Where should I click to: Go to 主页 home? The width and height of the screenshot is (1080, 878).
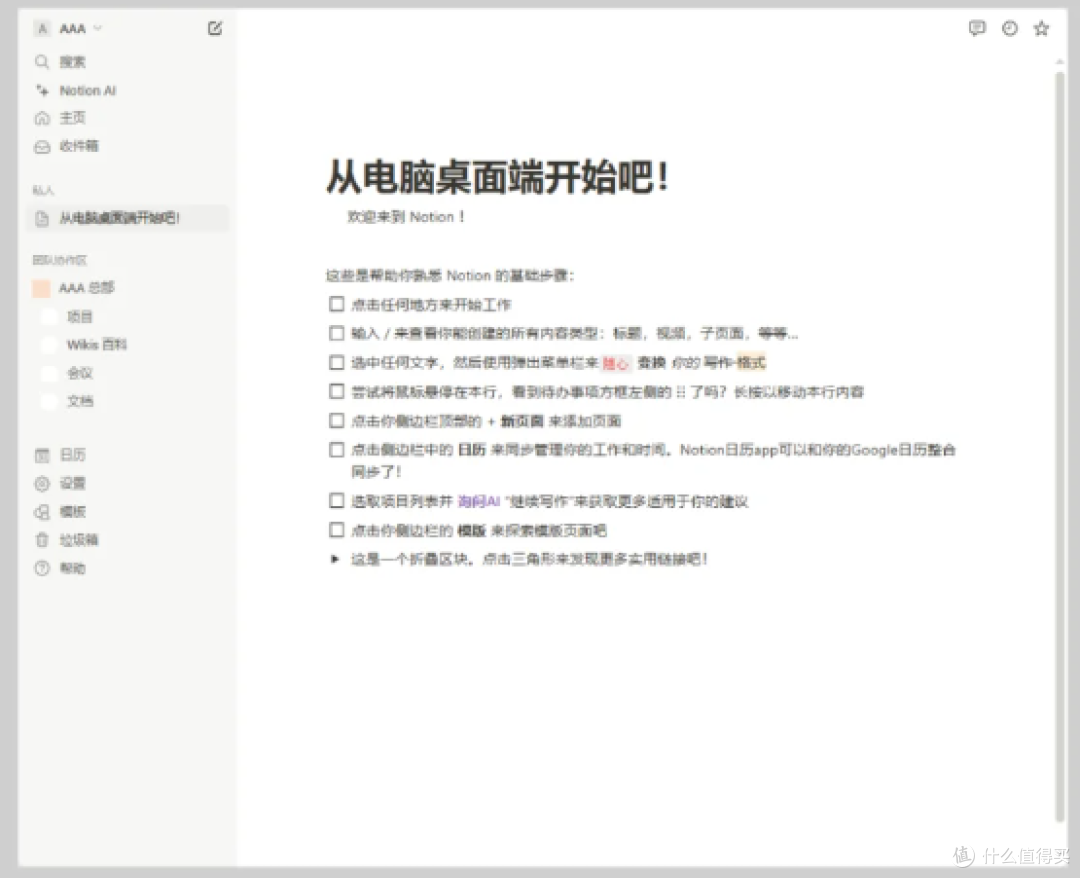point(72,118)
